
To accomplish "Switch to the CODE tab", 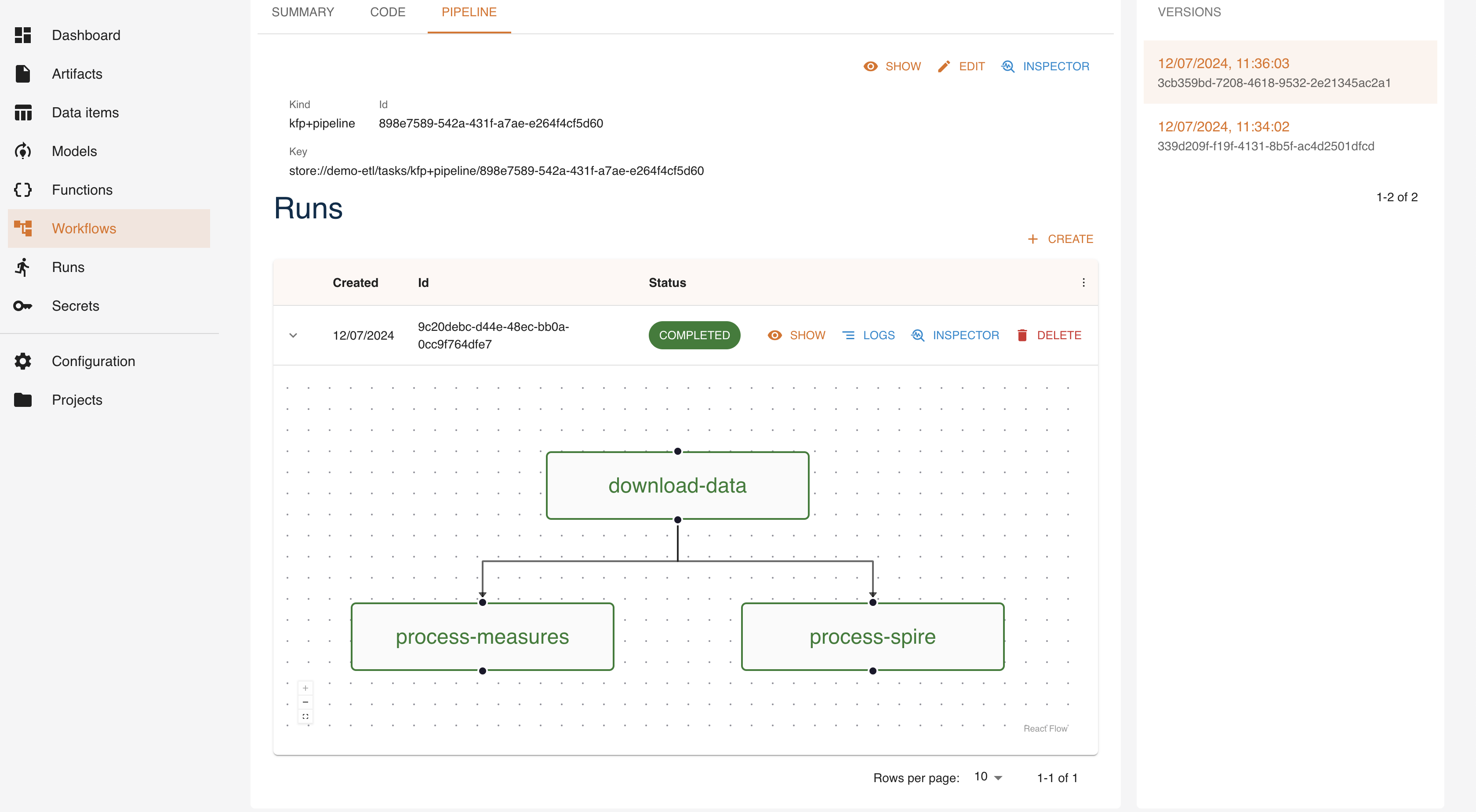I will 387,12.
